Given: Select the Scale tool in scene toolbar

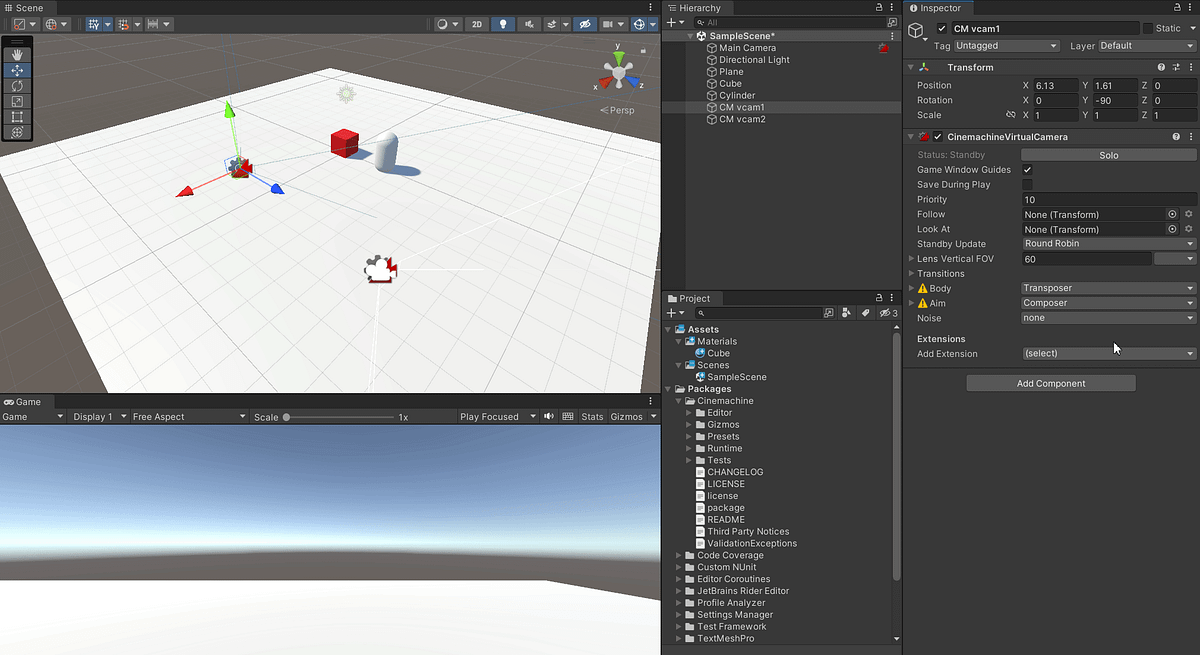Looking at the screenshot, I should (x=17, y=101).
